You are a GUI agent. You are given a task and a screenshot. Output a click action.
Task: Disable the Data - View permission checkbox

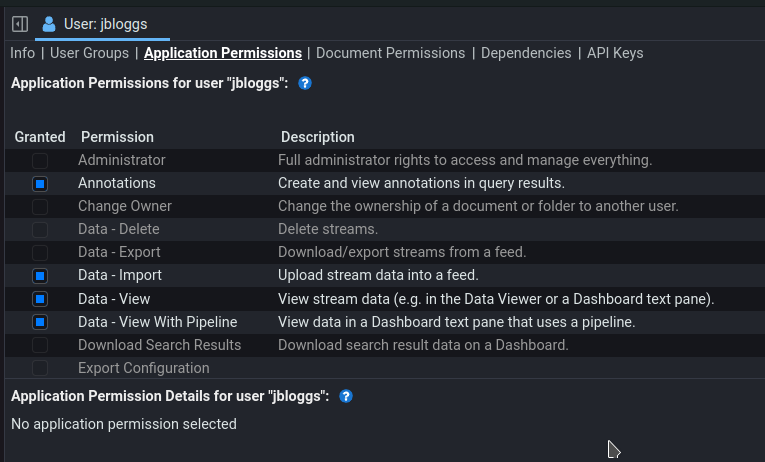tap(40, 299)
